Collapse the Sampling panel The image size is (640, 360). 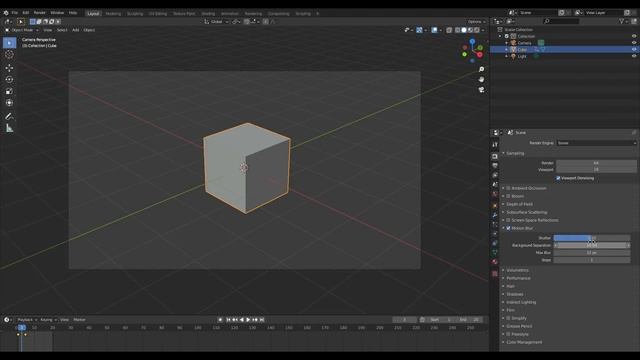click(x=515, y=153)
